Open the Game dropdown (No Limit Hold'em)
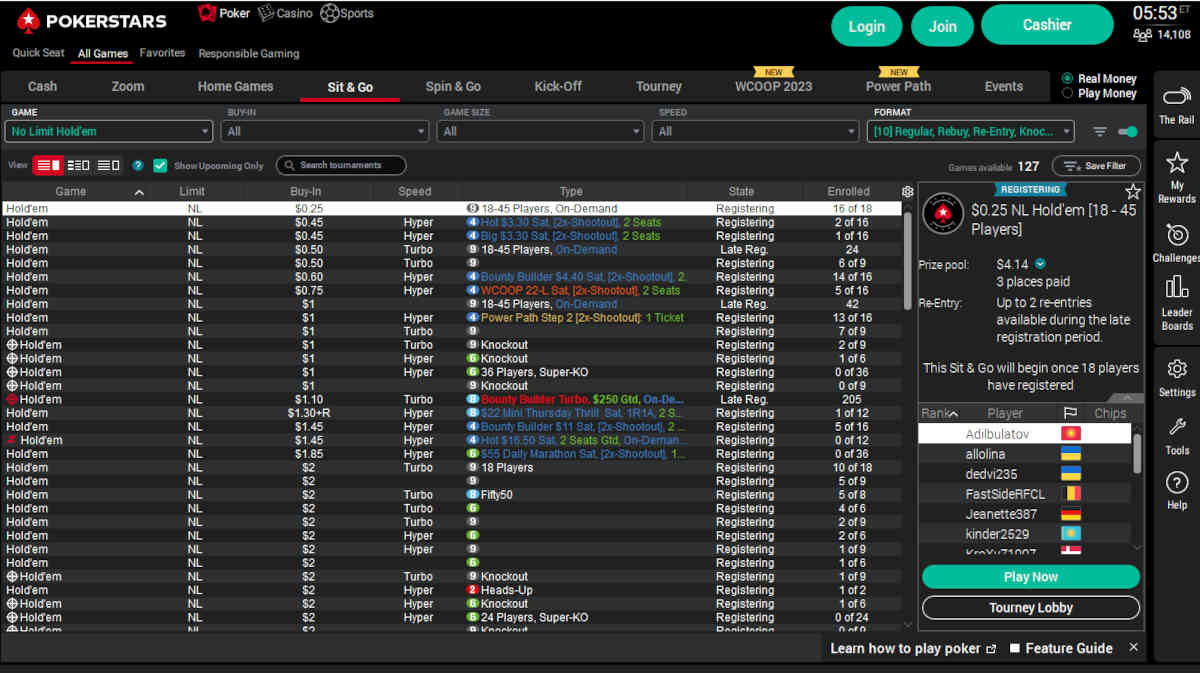Screen dimensions: 1200x673 (x=109, y=131)
